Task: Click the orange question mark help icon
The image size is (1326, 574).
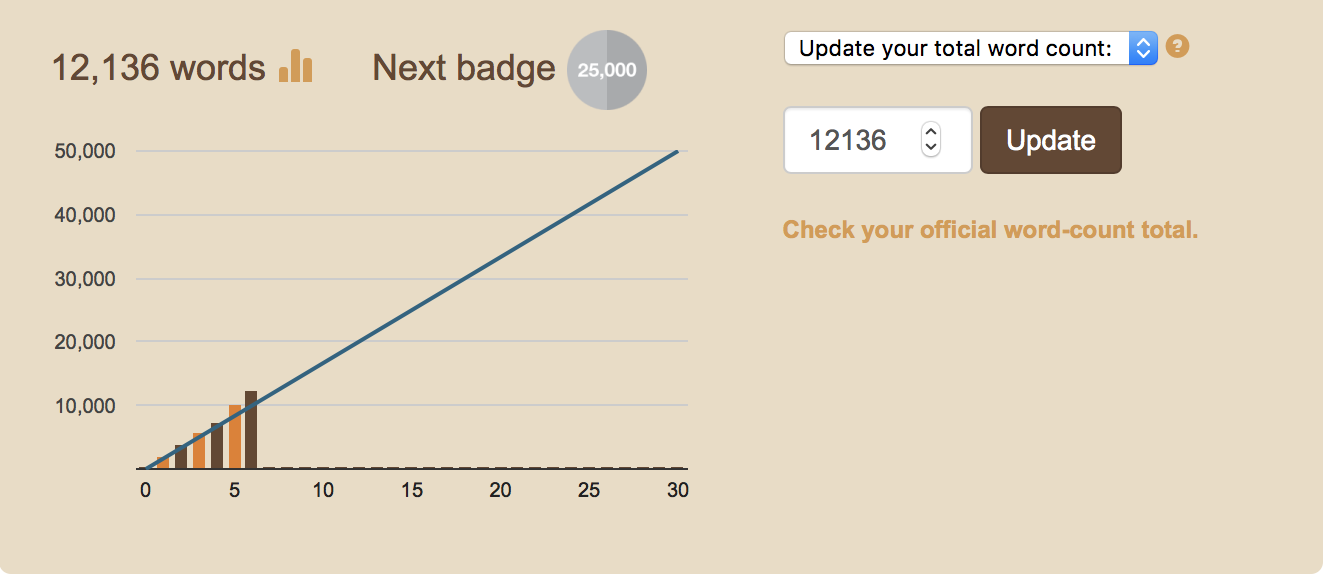Action: pyautogui.click(x=1178, y=47)
